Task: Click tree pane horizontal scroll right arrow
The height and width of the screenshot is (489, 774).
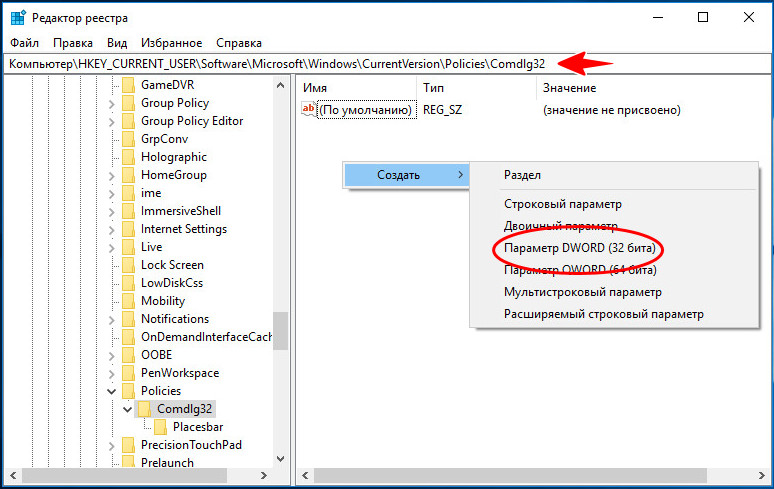Action: 264,476
